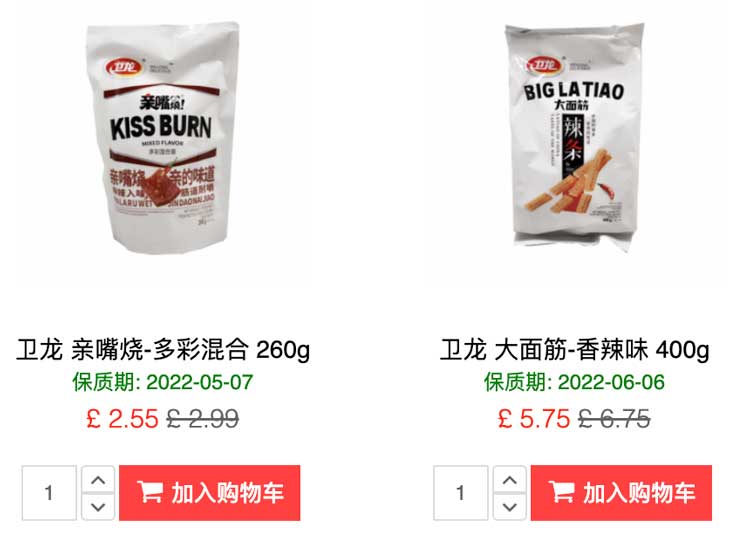Focus the quantity field for 亲嘴烧 product
The image size is (750, 537).
point(49,493)
